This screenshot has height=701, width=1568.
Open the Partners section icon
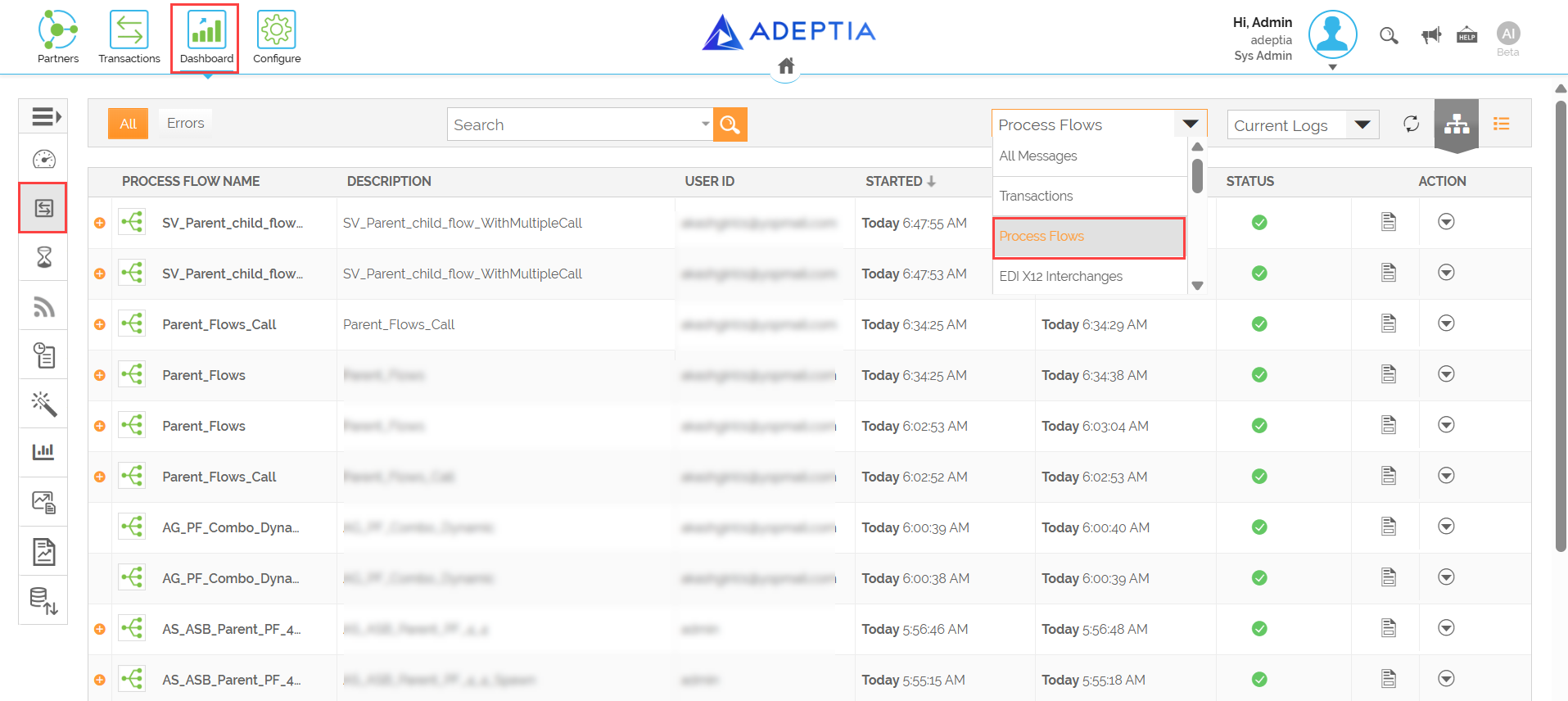(x=58, y=30)
